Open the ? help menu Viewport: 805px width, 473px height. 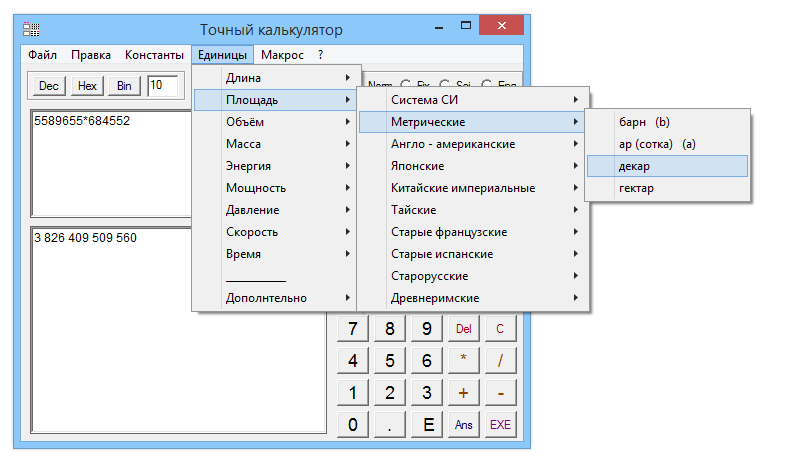pos(321,55)
